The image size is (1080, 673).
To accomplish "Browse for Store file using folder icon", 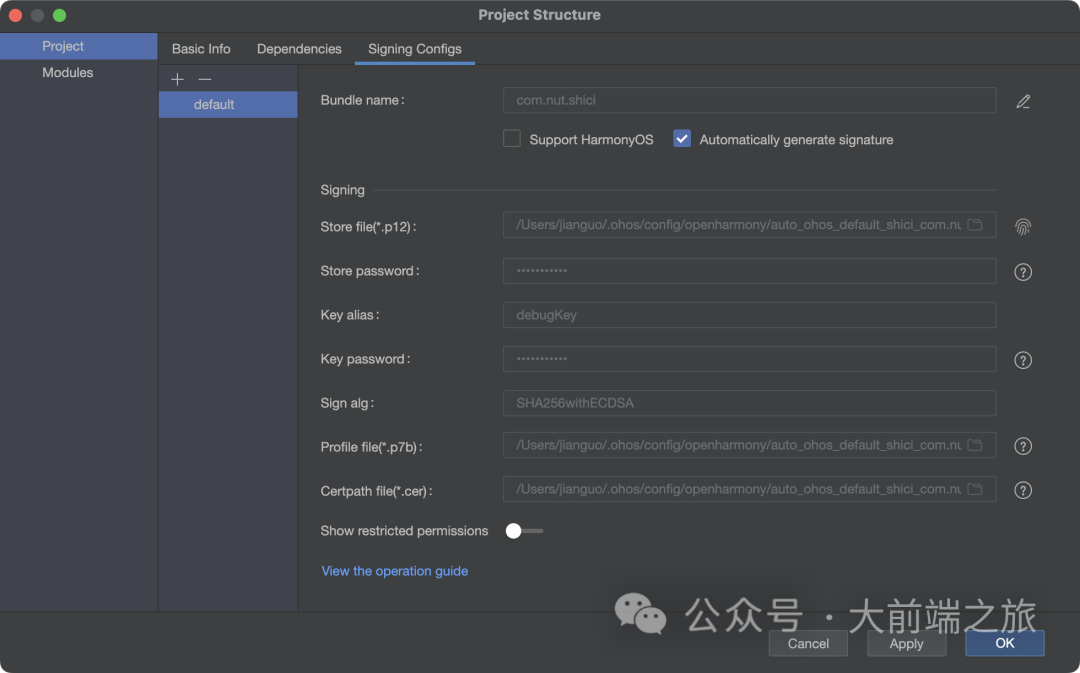I will click(975, 225).
